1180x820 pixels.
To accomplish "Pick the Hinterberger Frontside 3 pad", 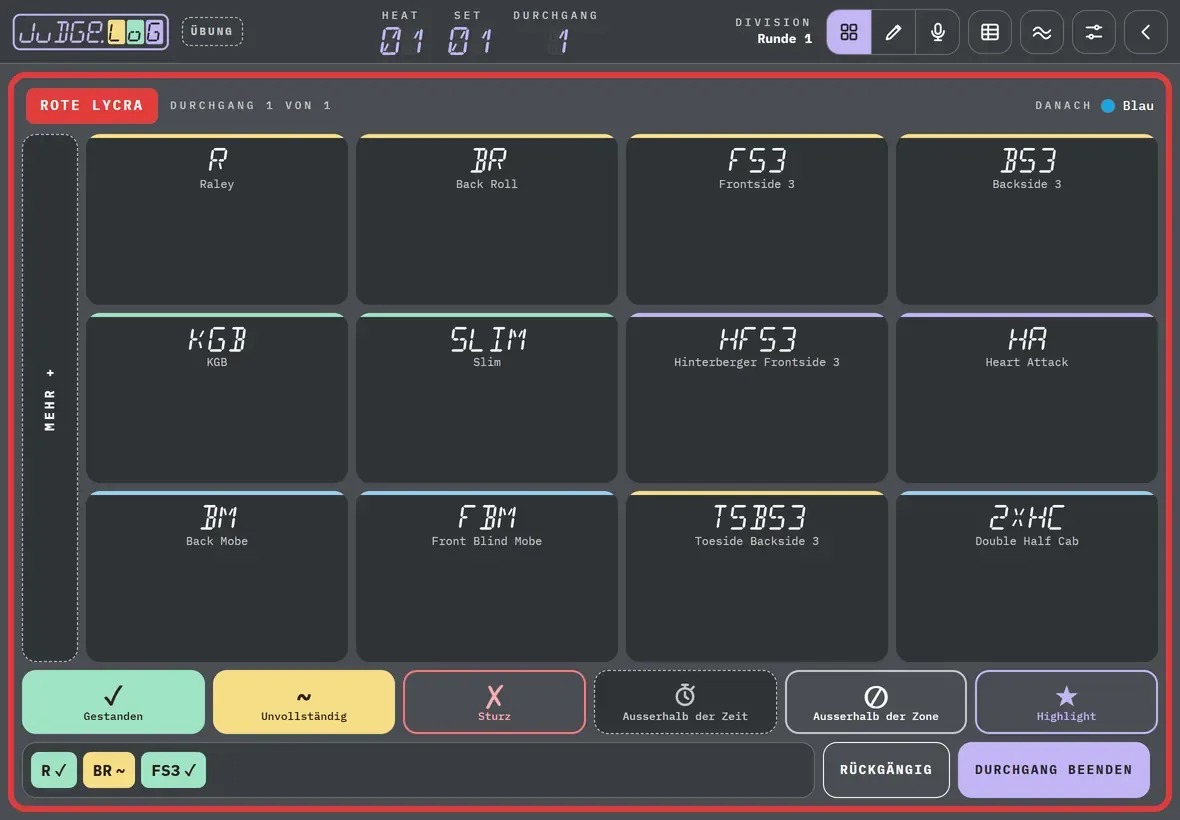I will pos(756,398).
